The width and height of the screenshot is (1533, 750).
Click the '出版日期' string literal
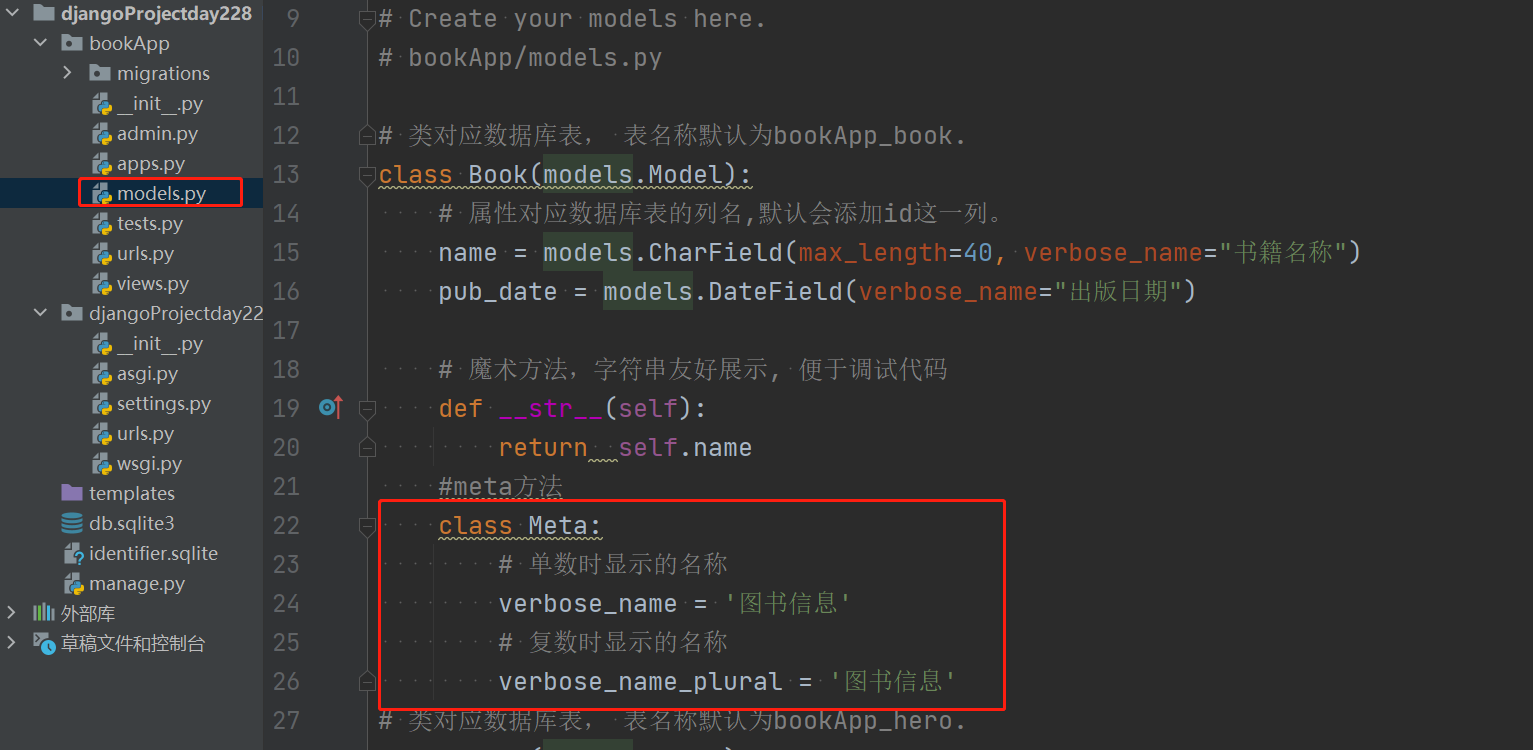click(x=1118, y=291)
